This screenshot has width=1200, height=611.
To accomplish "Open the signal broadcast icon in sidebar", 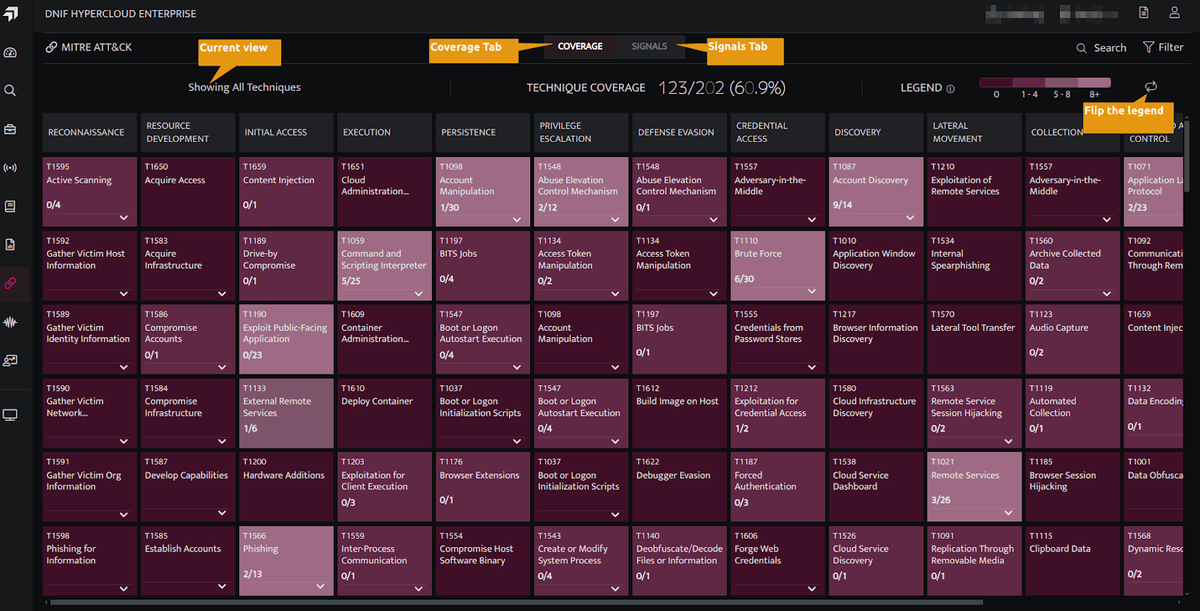I will click(11, 167).
